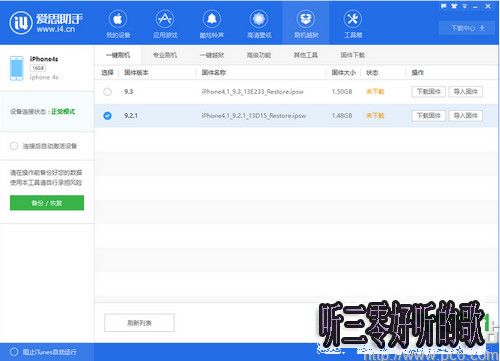Click the 选择 column header
Screen dimensions: 500x361
pos(107,72)
